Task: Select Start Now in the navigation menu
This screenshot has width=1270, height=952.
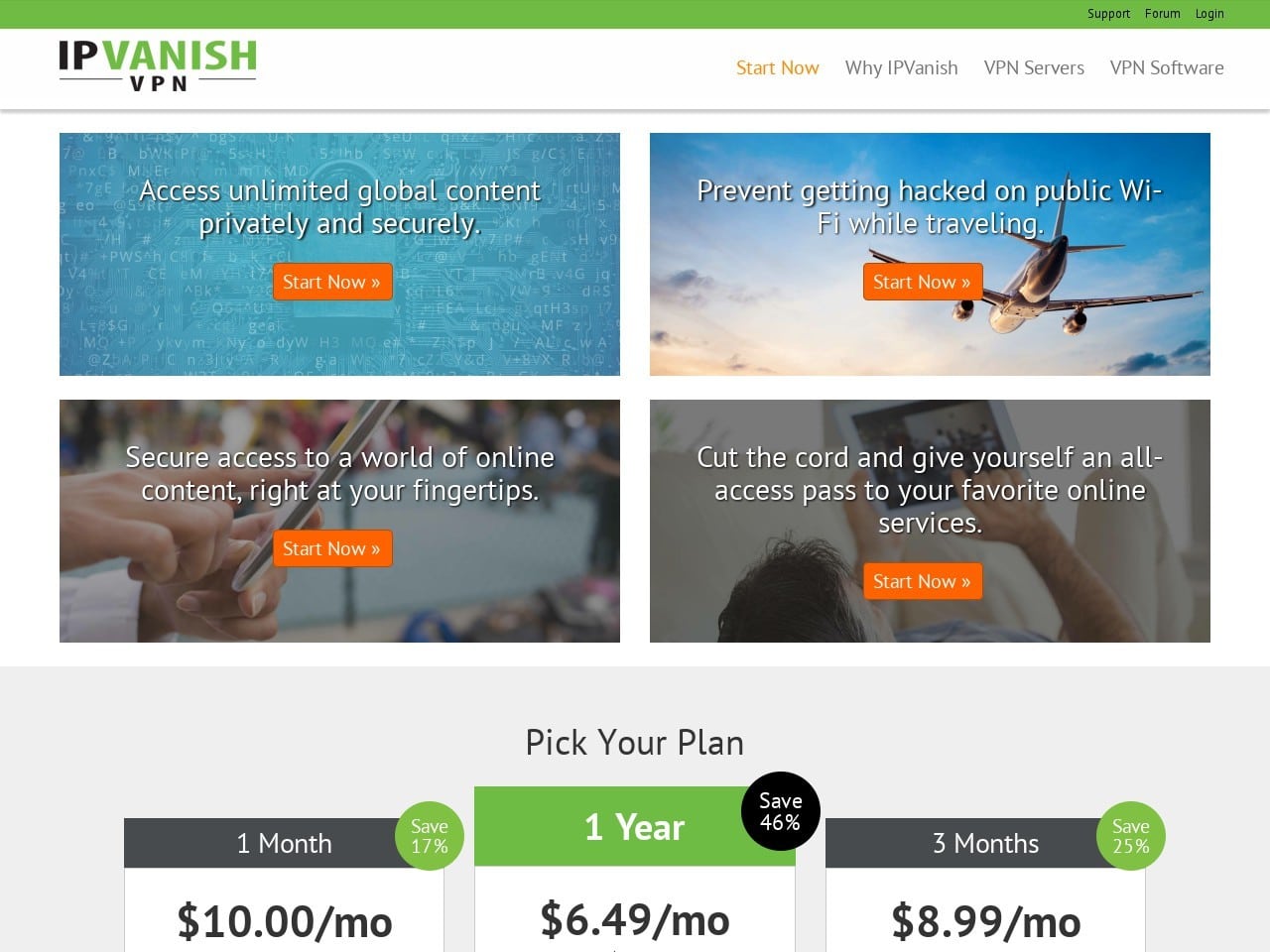Action: (x=777, y=67)
